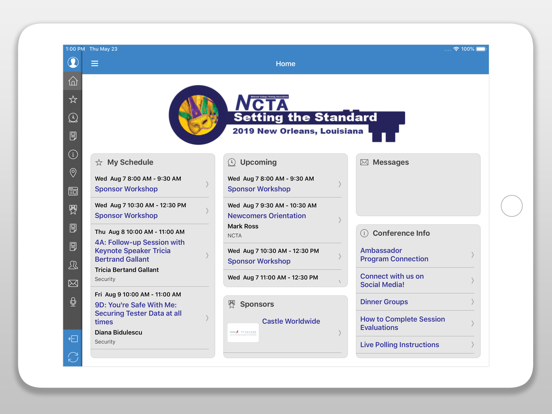Open Sponsors card header
The image size is (552, 414).
(x=257, y=304)
